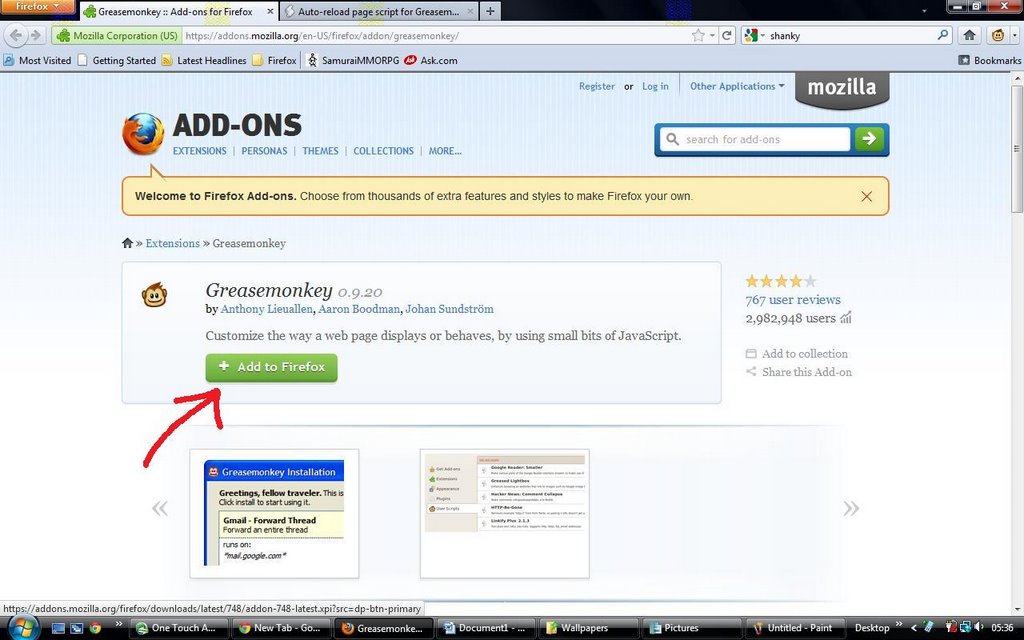Click the Log in link
Image resolution: width=1024 pixels, height=640 pixels.
click(655, 86)
